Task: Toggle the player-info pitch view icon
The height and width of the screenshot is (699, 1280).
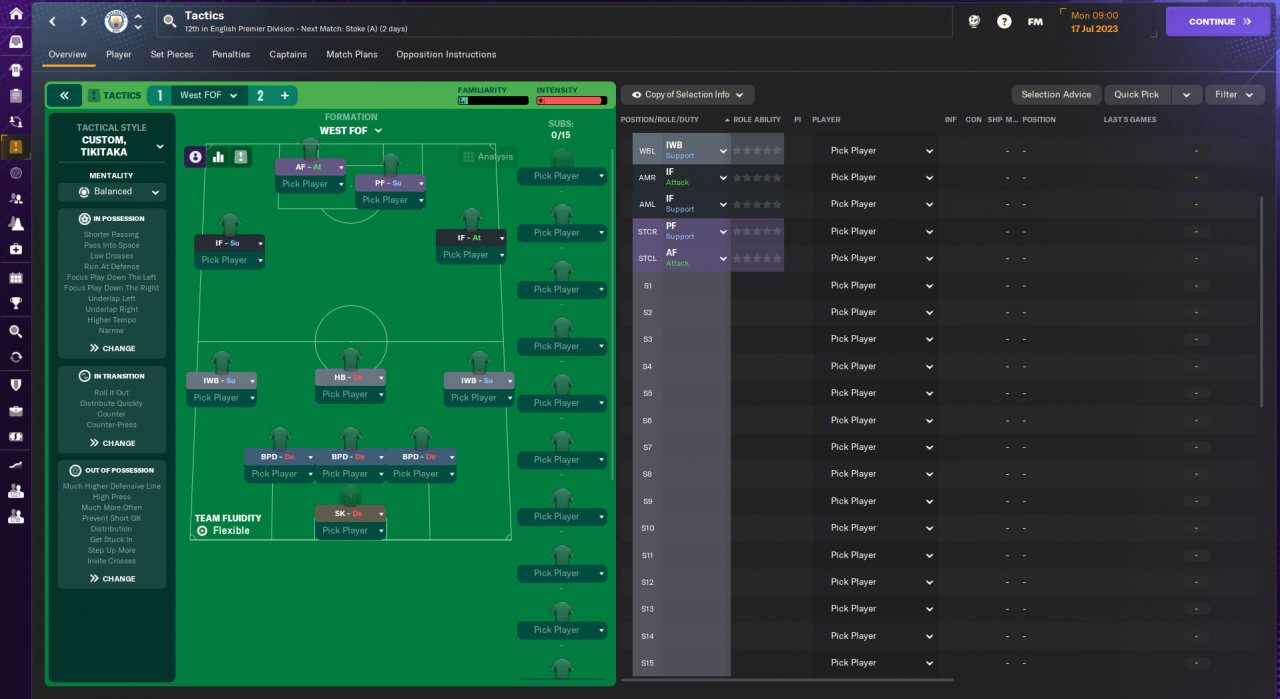Action: click(x=195, y=157)
